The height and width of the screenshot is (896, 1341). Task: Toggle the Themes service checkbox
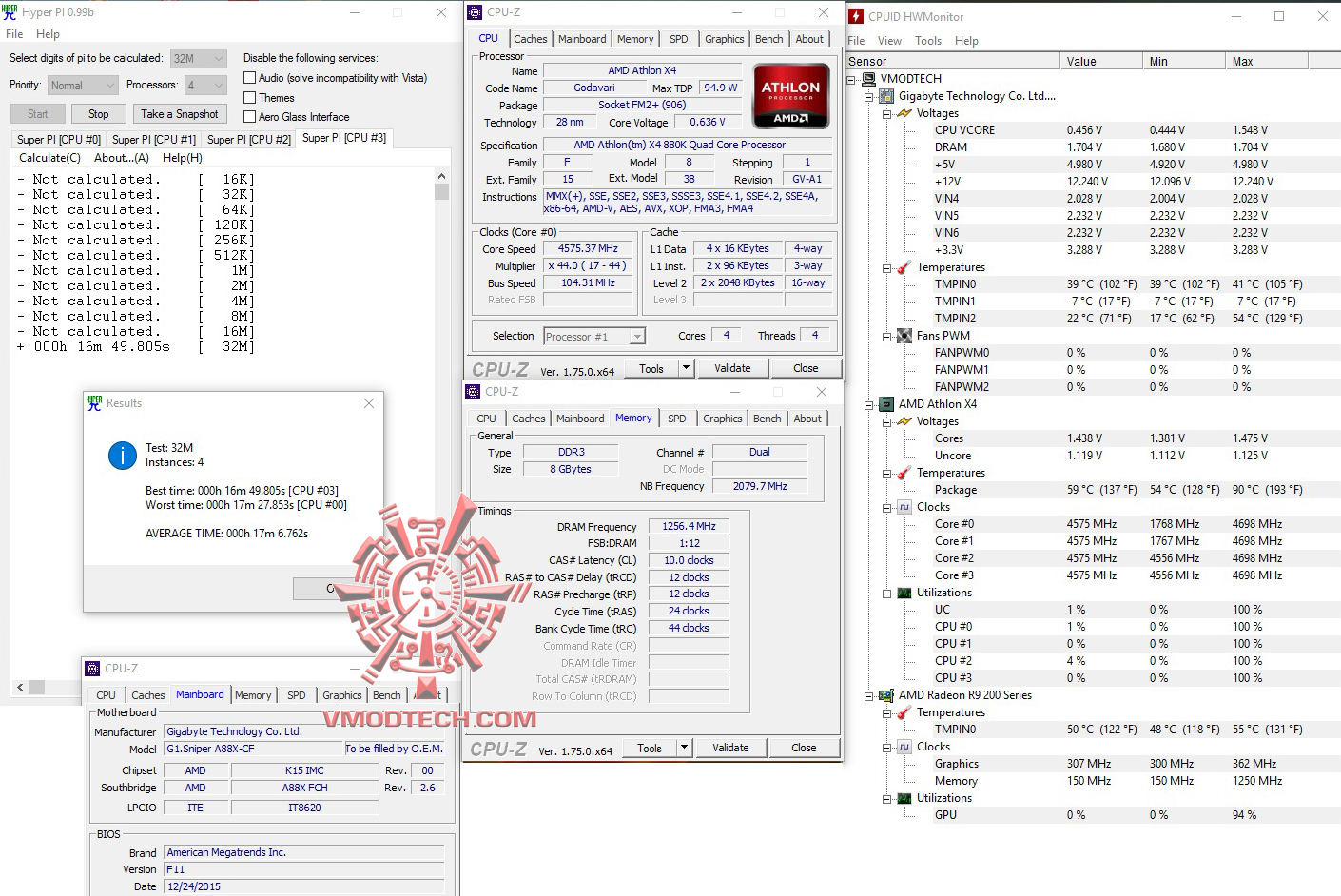click(x=250, y=97)
